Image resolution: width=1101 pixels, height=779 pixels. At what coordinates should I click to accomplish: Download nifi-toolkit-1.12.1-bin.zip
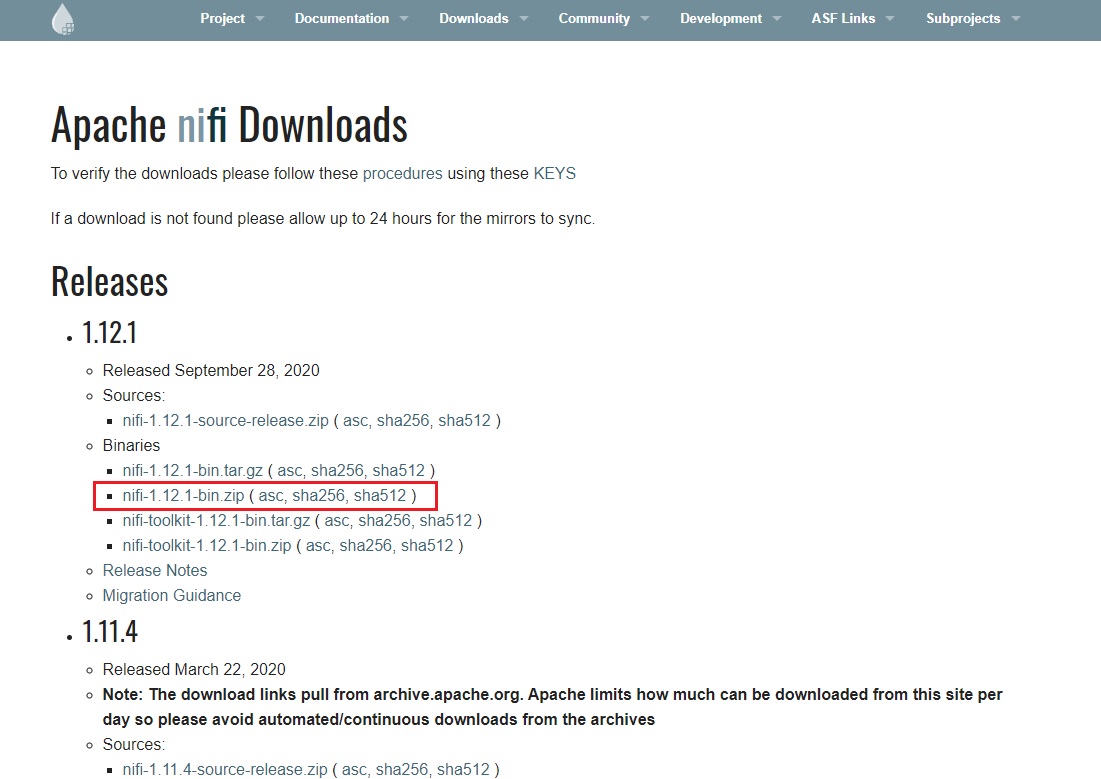[206, 546]
